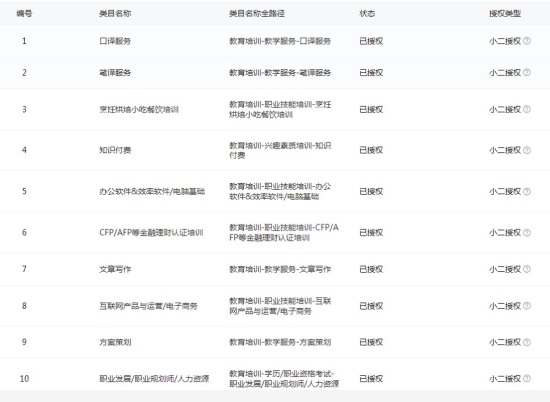Open the help icon for 方案策划
Viewport: 550px width, 402px height.
(x=527, y=342)
